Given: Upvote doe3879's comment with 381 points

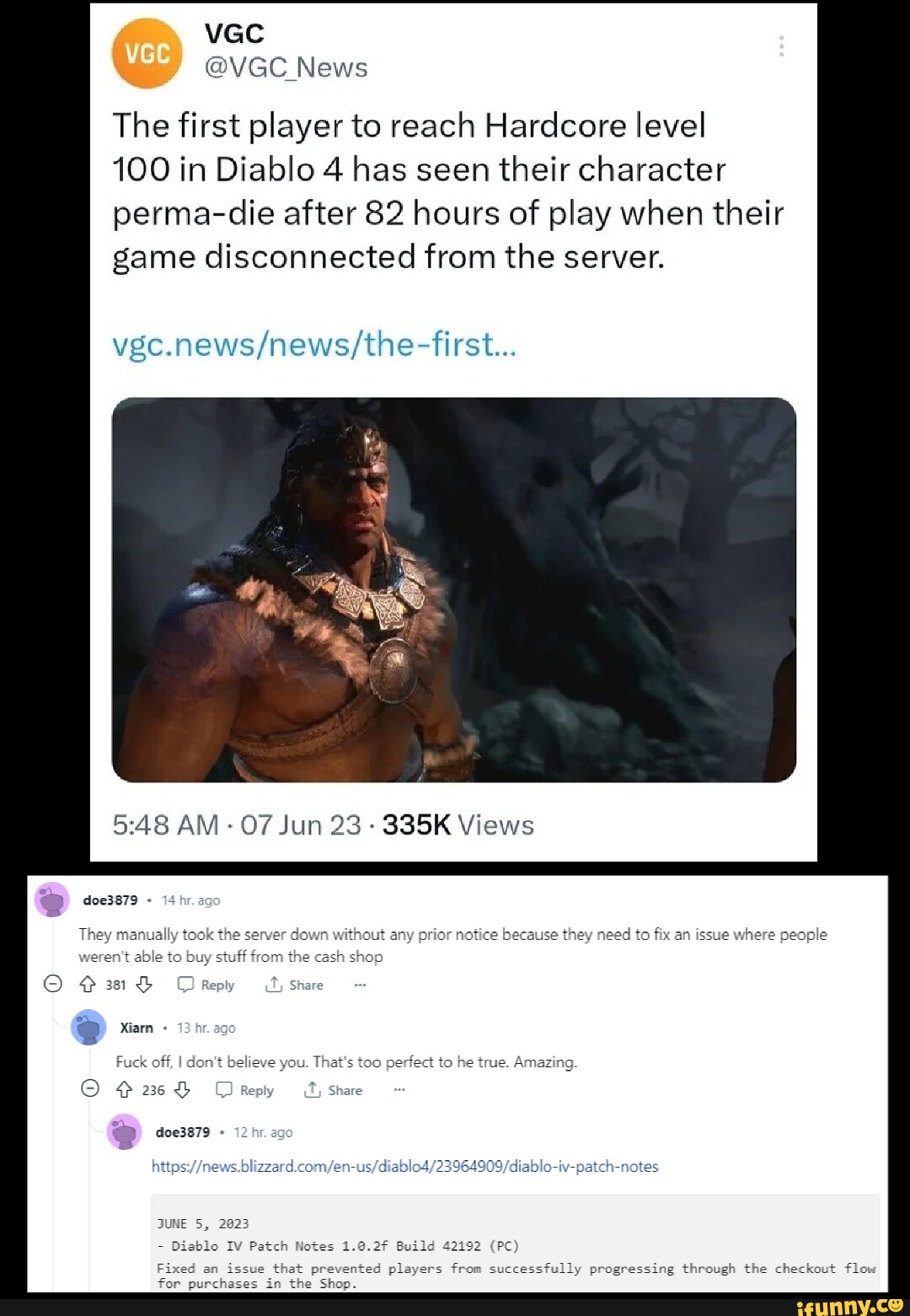Looking at the screenshot, I should (x=88, y=985).
